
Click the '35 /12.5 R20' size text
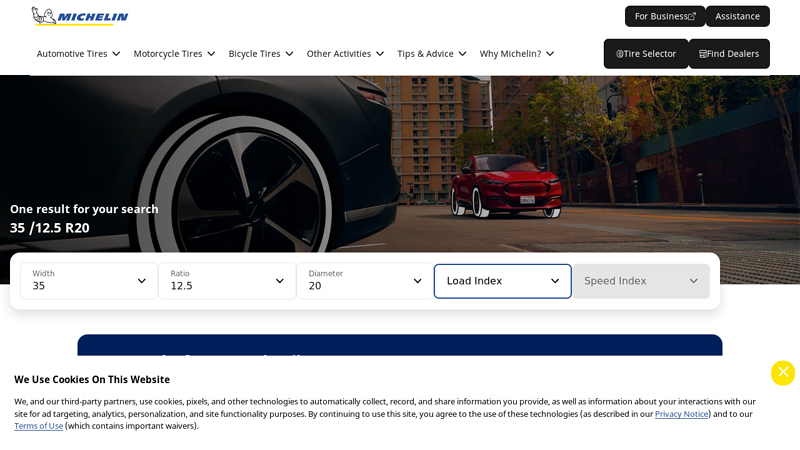tap(49, 228)
